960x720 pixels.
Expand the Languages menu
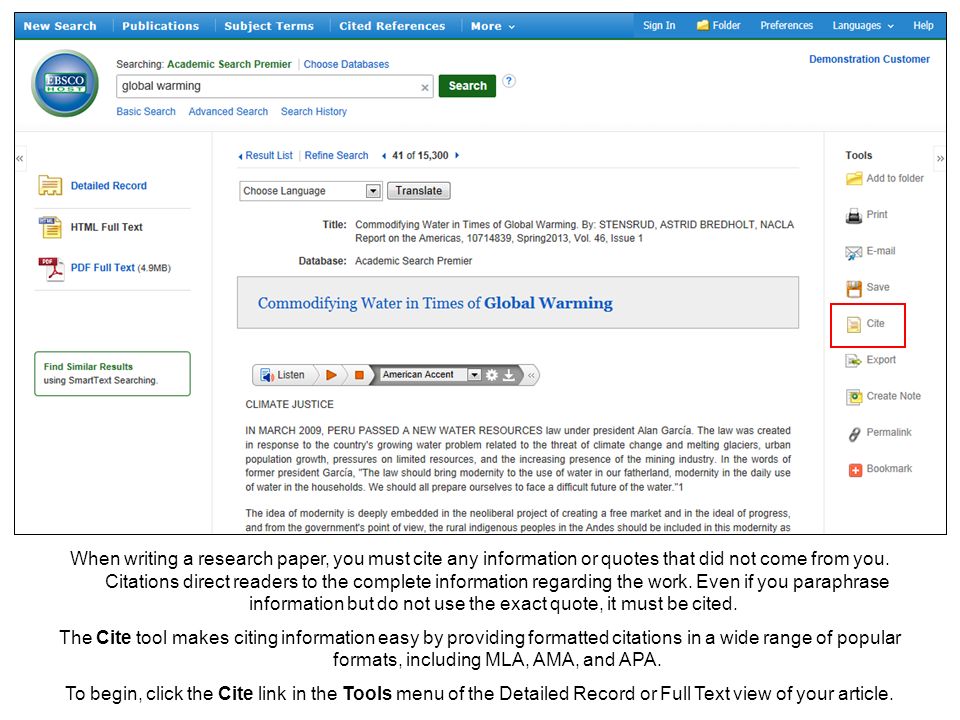(x=863, y=25)
